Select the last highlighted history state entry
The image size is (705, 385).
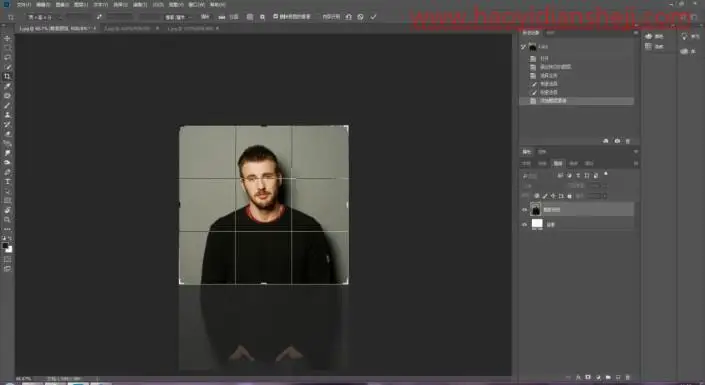click(x=577, y=101)
